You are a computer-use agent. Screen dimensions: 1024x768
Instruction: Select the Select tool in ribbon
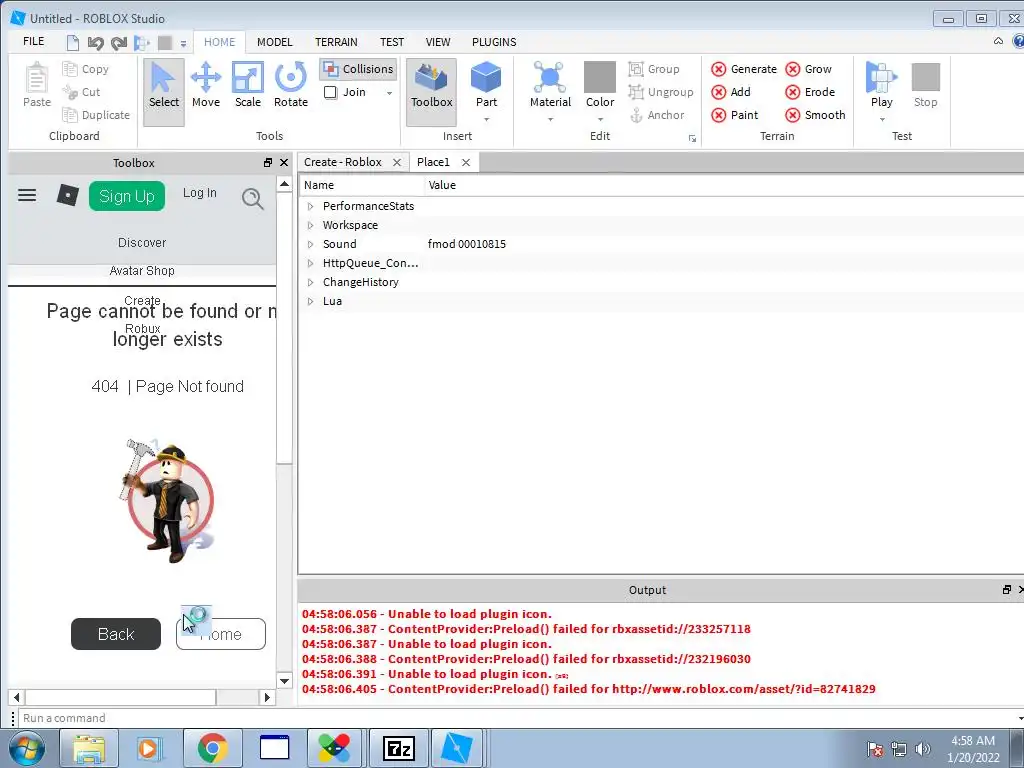[x=163, y=91]
